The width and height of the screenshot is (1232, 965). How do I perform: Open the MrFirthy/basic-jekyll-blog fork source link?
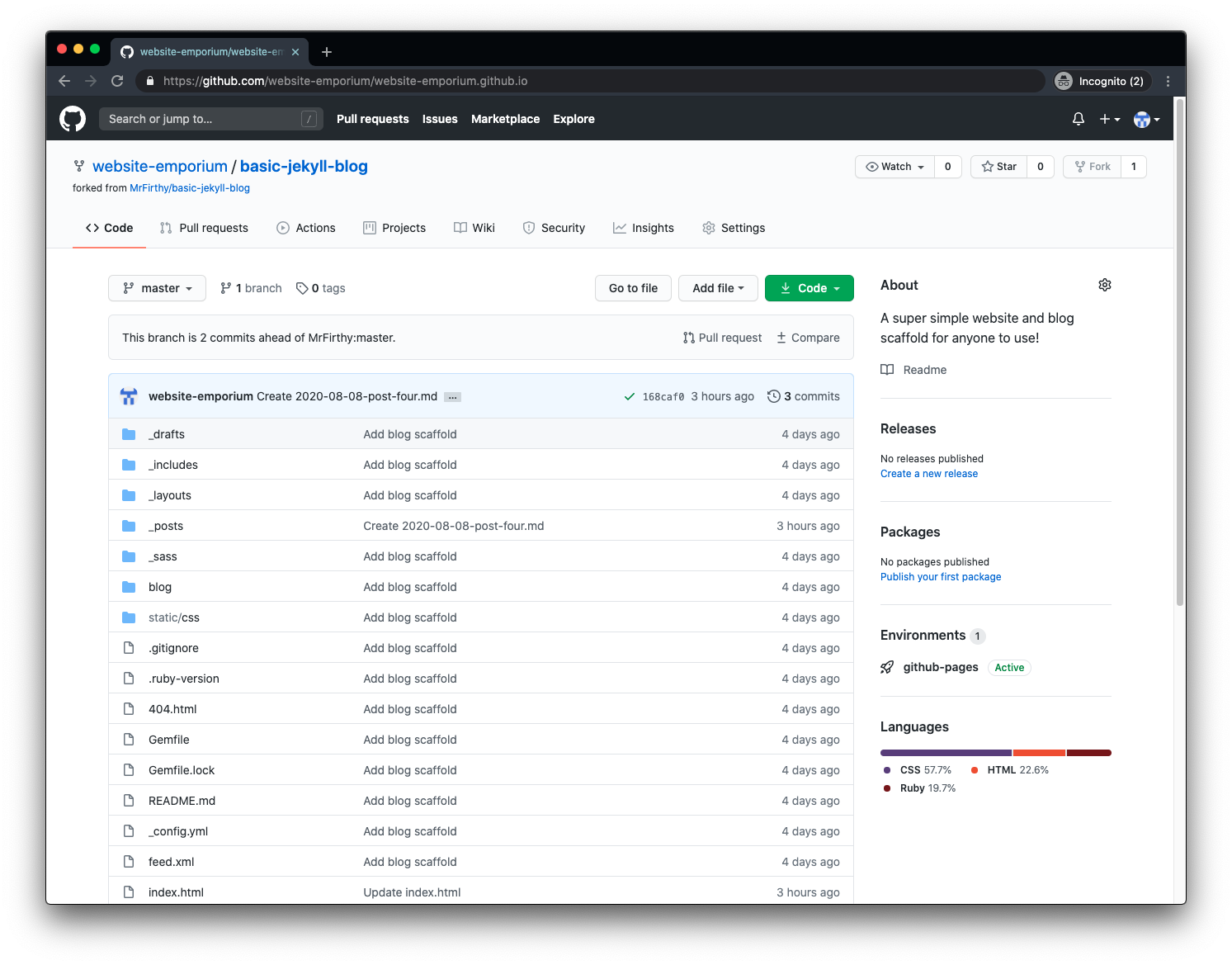click(190, 188)
